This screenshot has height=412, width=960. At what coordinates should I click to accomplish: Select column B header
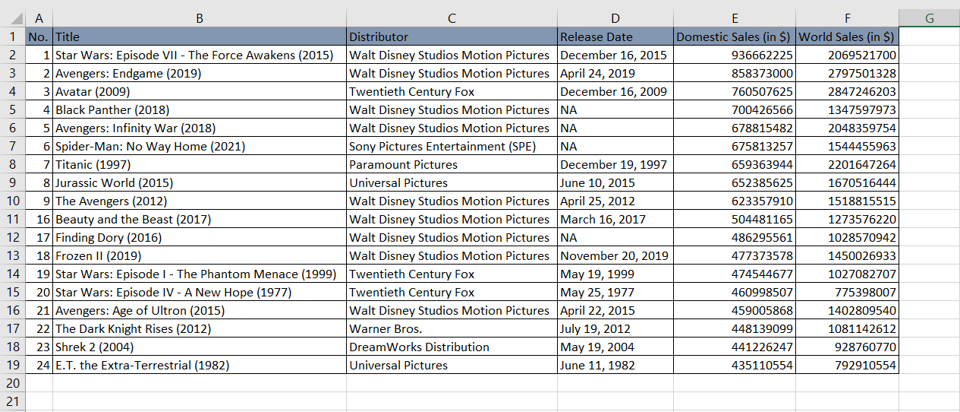click(200, 18)
